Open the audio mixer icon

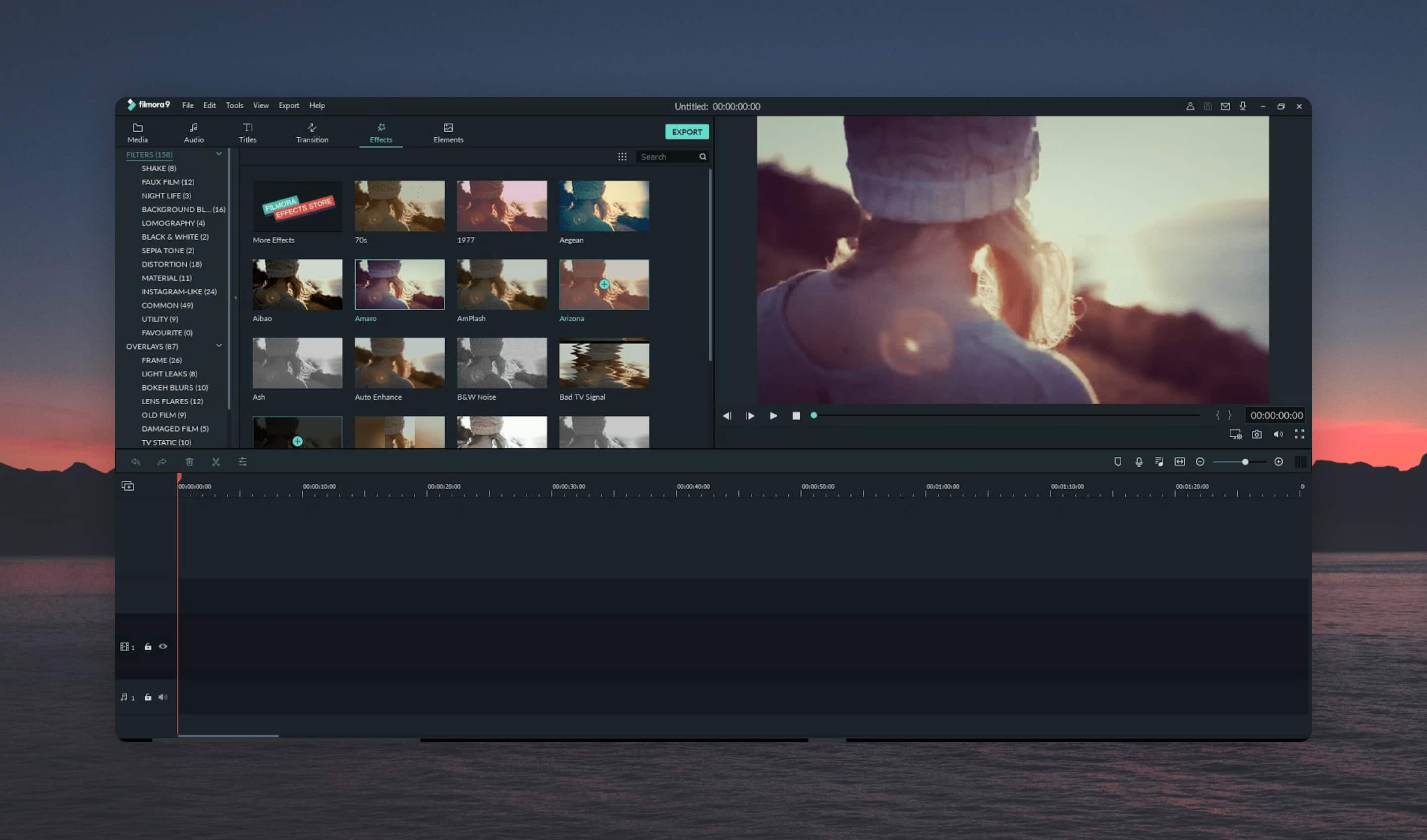(1159, 462)
